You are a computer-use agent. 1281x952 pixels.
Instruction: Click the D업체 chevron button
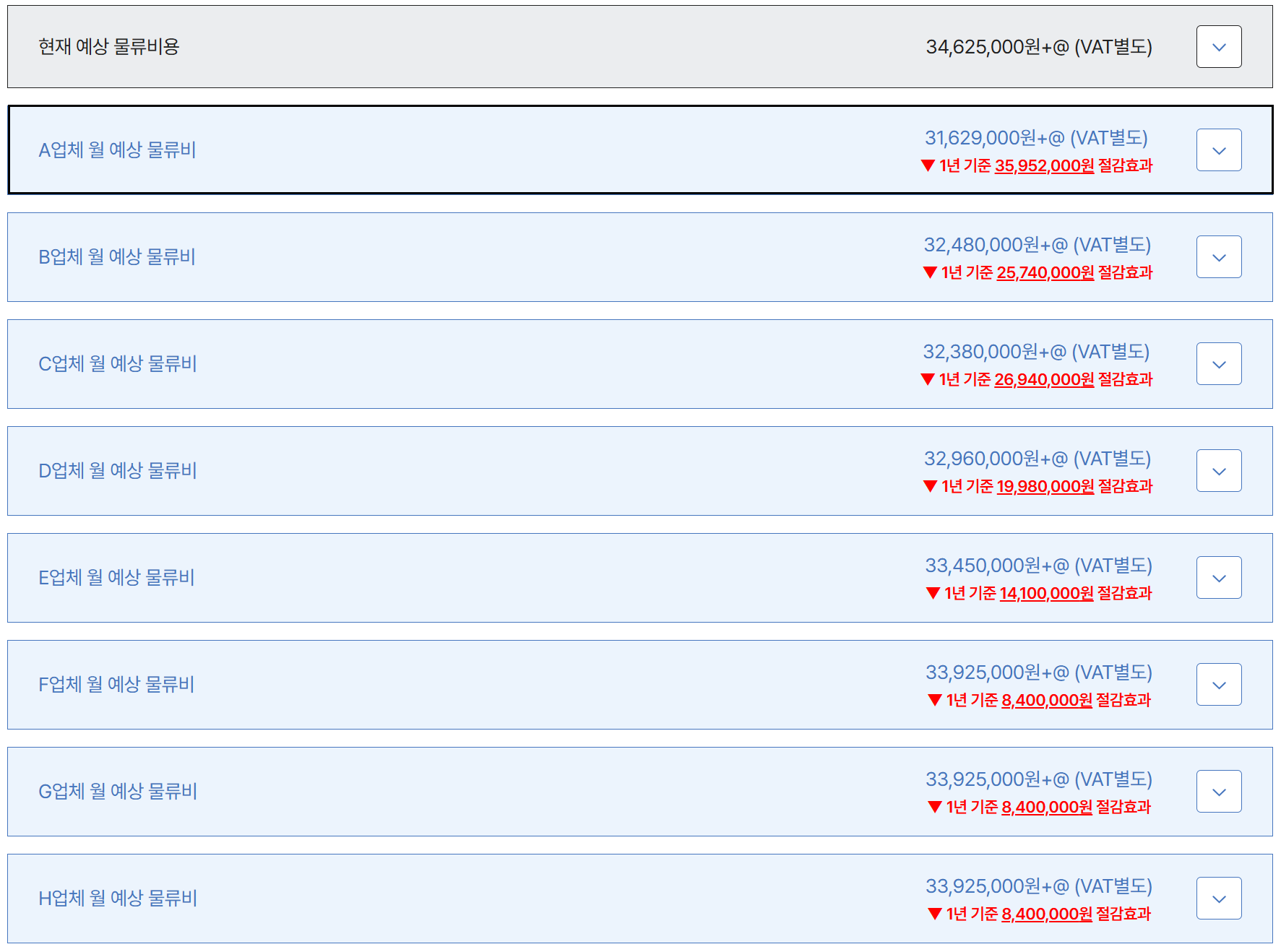1218,471
